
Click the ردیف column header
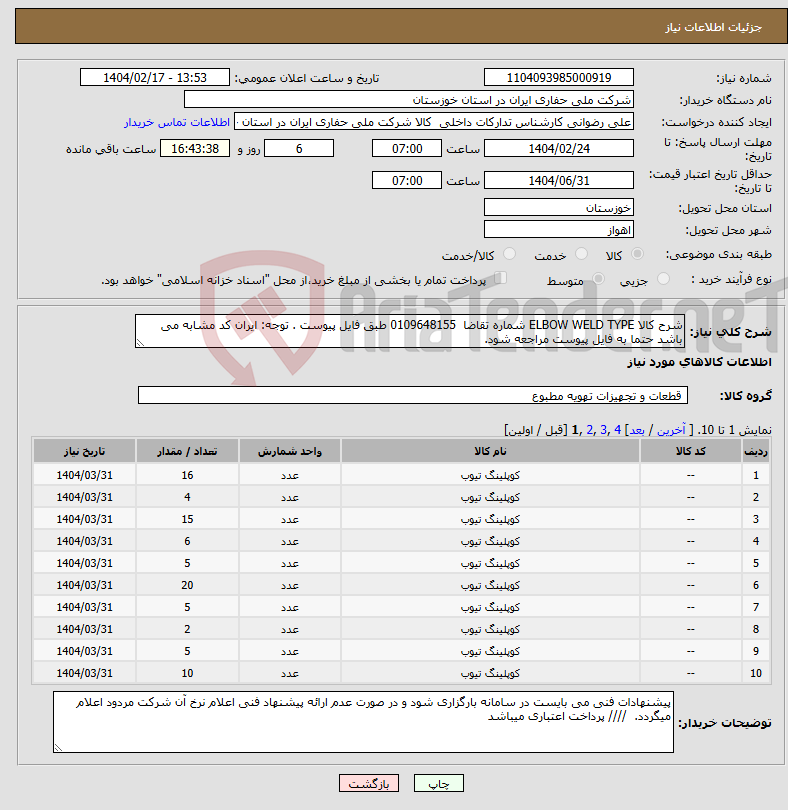pyautogui.click(x=756, y=451)
